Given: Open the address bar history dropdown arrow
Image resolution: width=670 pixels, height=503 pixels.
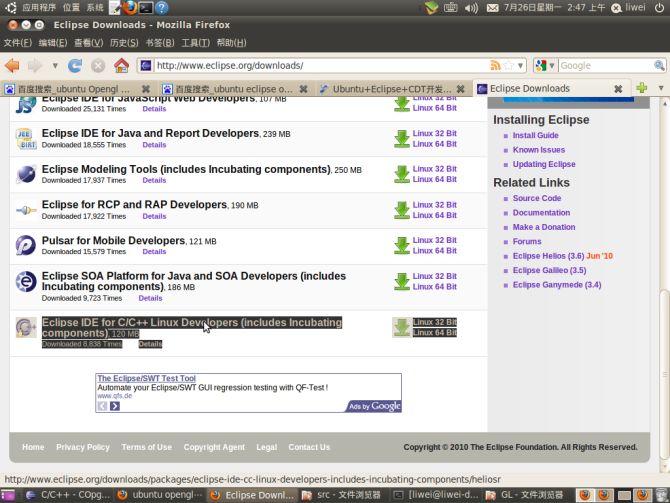Looking at the screenshot, I should tap(520, 66).
